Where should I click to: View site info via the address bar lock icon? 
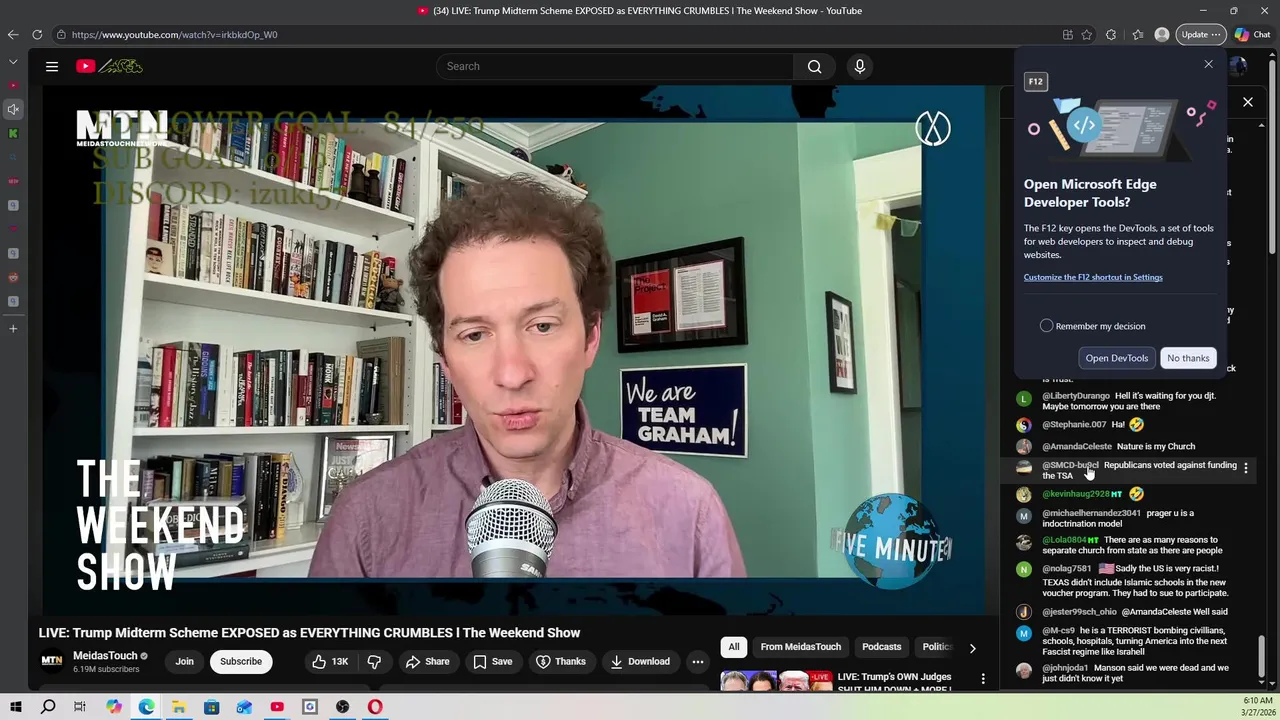point(61,34)
